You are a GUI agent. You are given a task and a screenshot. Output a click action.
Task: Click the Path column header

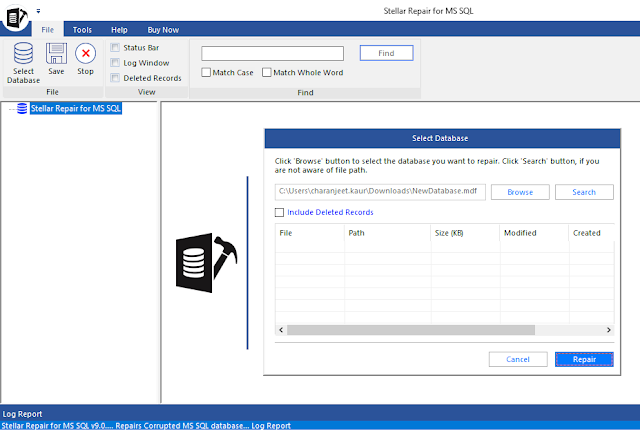click(387, 233)
